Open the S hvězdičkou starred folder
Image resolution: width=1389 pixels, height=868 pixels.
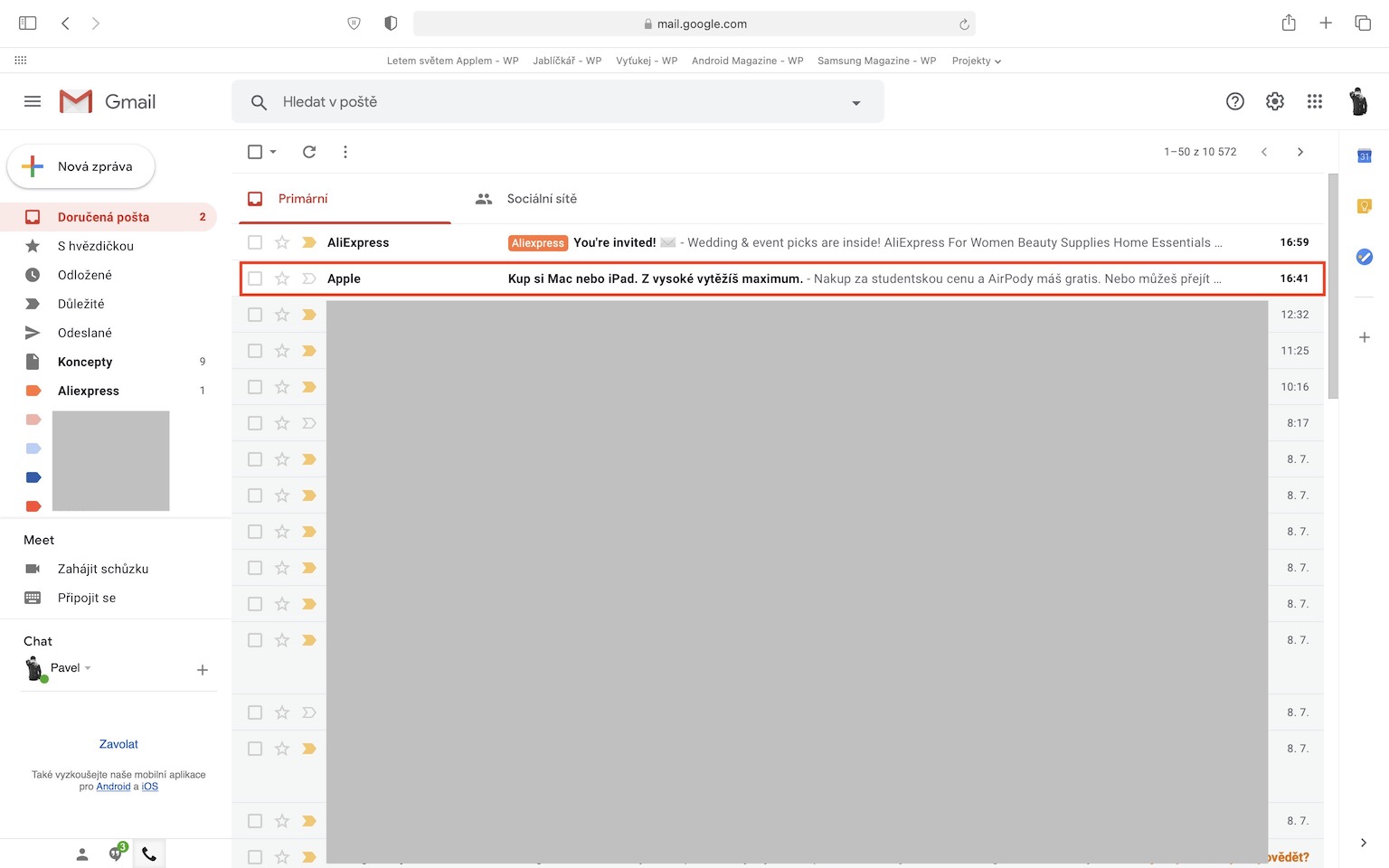coord(109,246)
